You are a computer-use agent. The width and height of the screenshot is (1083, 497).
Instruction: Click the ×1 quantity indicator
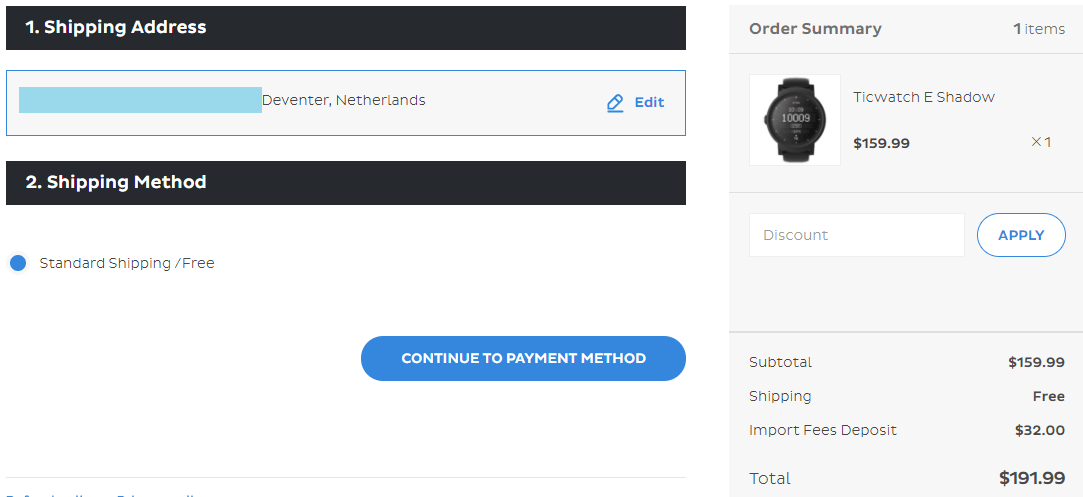click(1041, 142)
